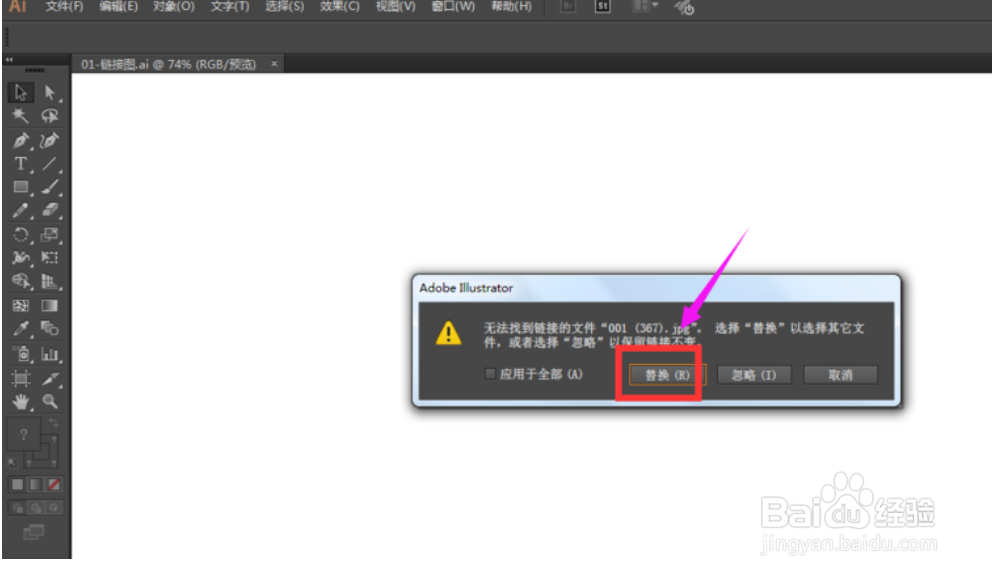Choose the Magic Wand tool

click(x=20, y=116)
